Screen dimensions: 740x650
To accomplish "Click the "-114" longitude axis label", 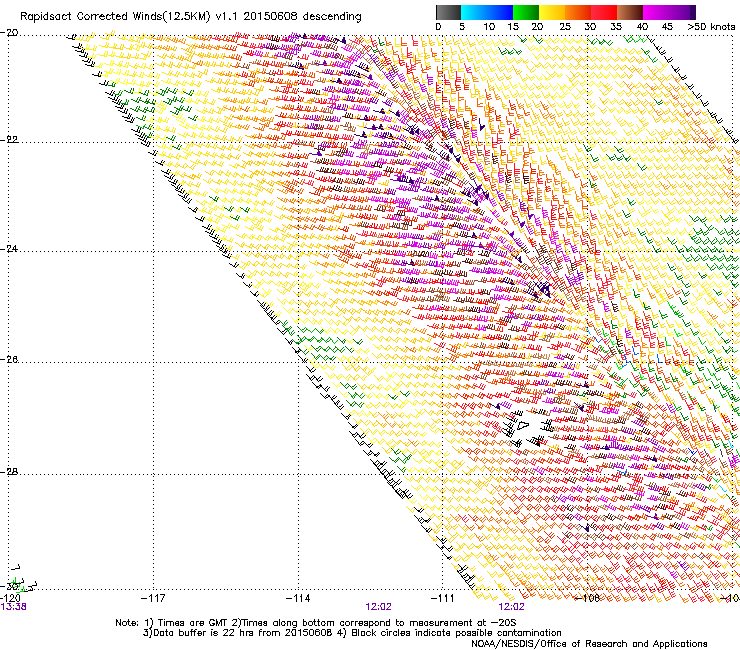I will (298, 598).
